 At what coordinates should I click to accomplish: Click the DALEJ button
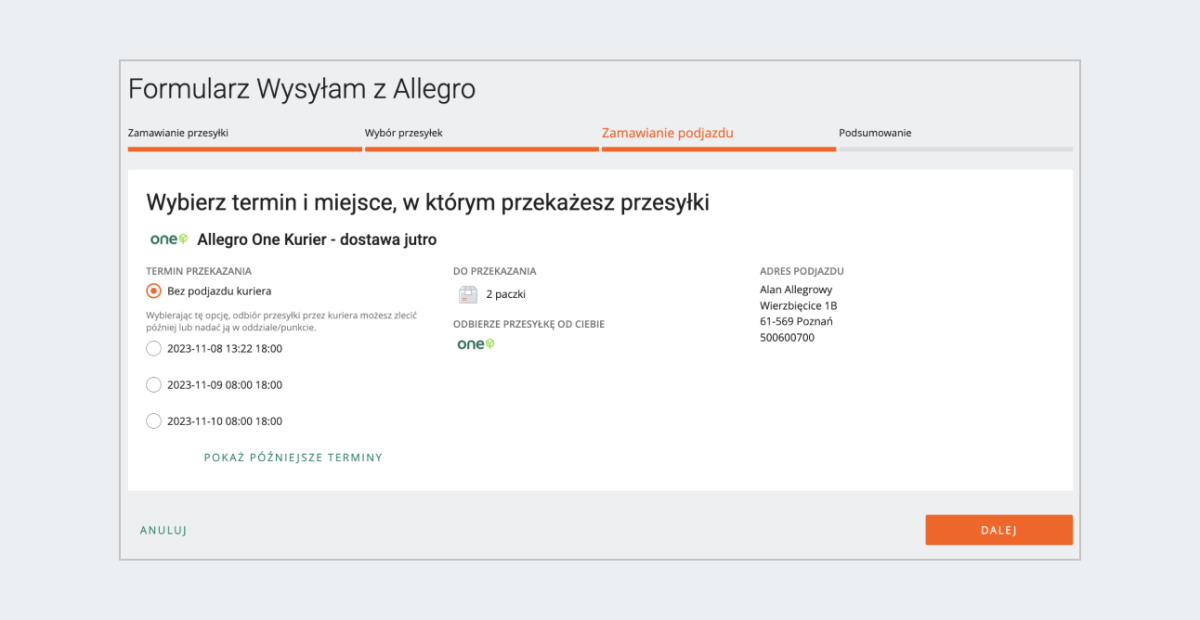(x=999, y=529)
